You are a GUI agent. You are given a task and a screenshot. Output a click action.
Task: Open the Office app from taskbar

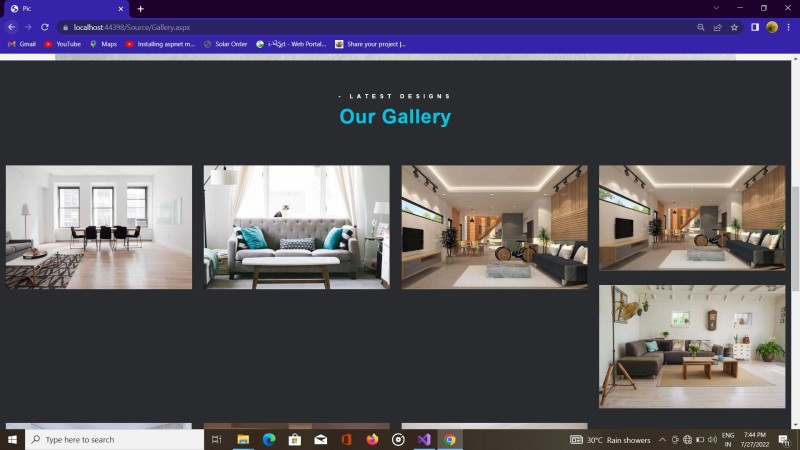(346, 439)
